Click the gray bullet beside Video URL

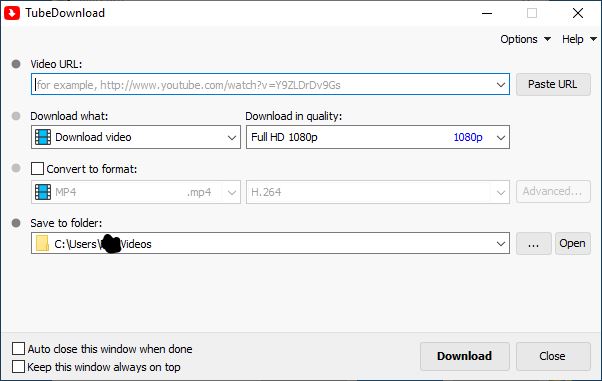16,64
